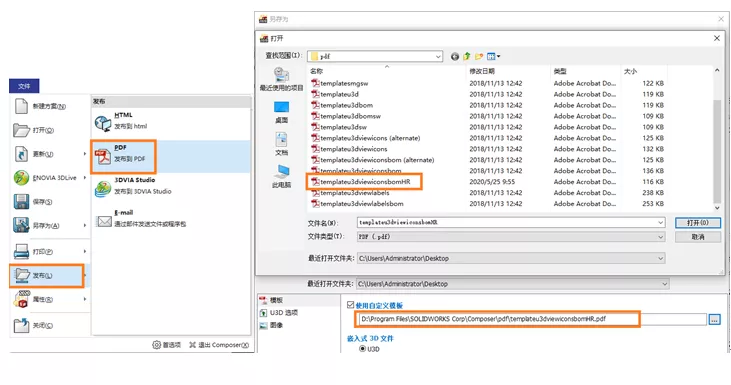Expand the File name combo box
731x385 pixels.
[x=660, y=223]
